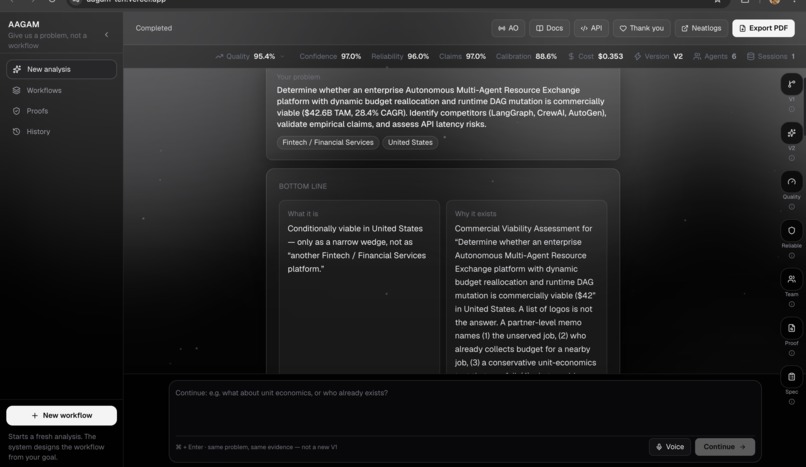Open the Reliable shield panel icon

(791, 231)
